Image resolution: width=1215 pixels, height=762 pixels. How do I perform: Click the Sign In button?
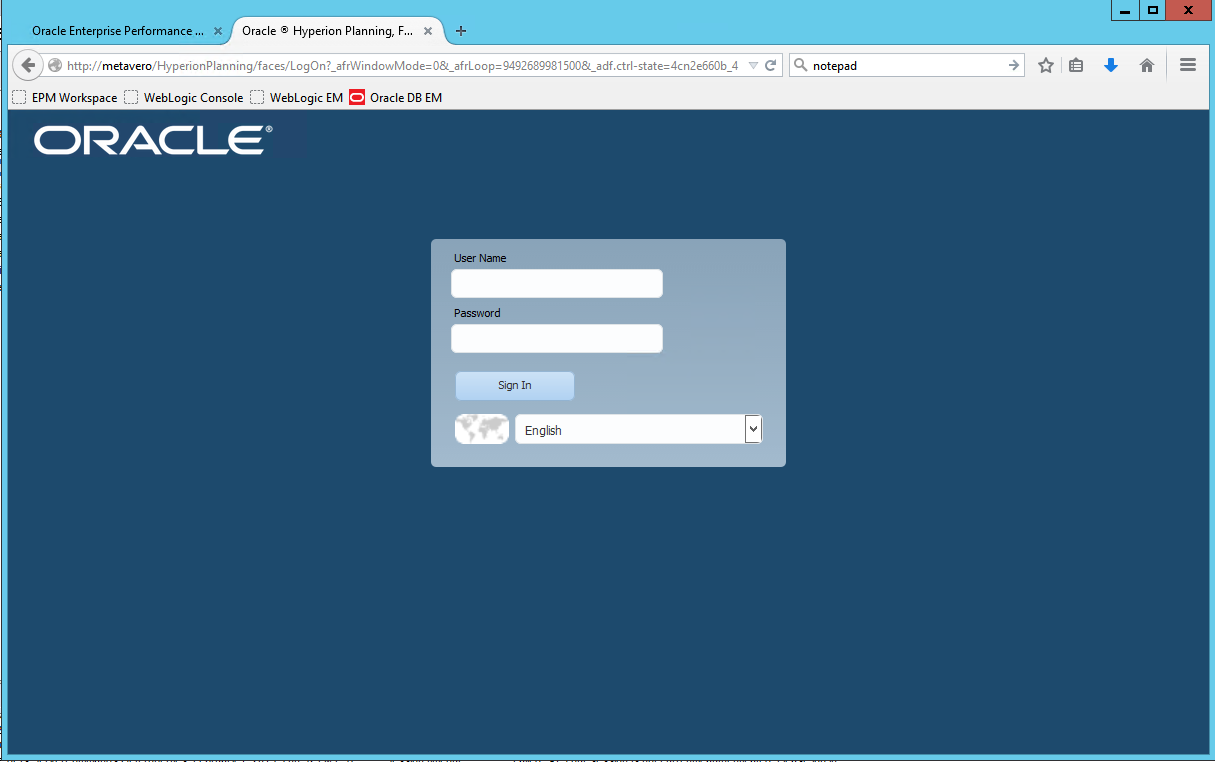[x=515, y=386]
